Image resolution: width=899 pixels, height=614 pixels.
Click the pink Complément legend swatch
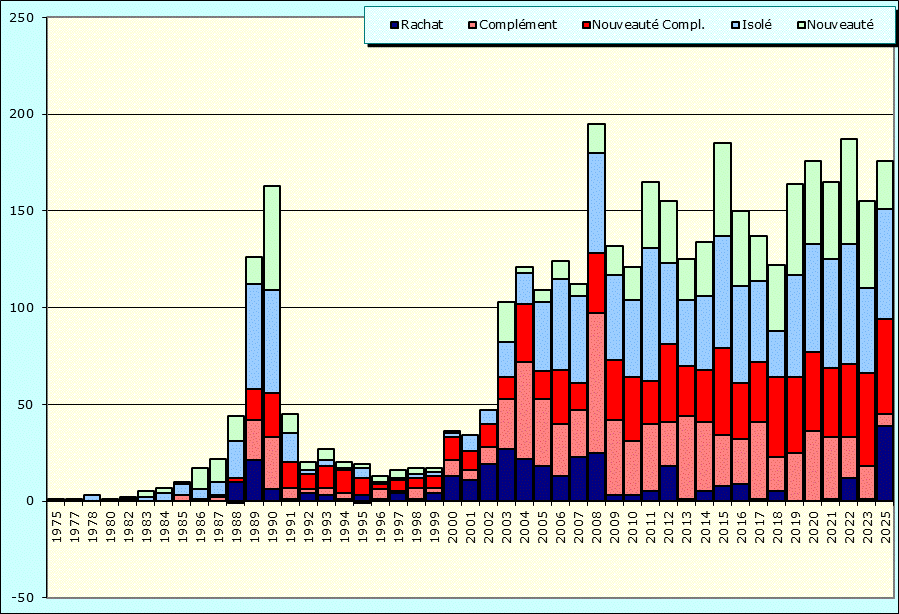[x=473, y=25]
